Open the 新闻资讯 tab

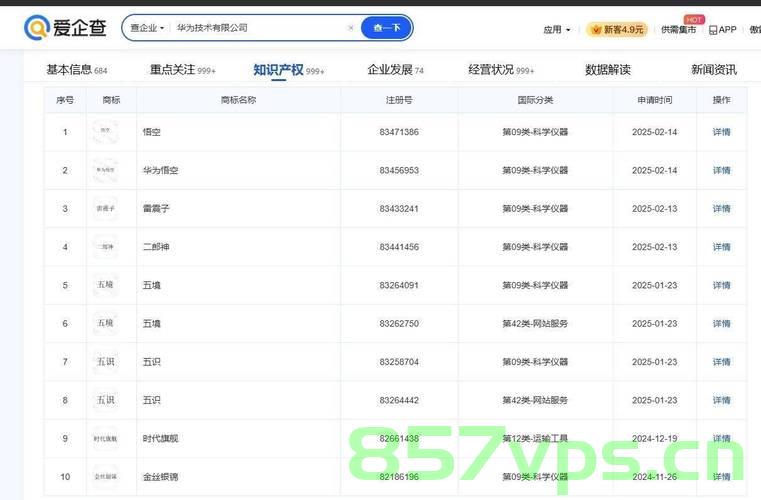coord(714,70)
